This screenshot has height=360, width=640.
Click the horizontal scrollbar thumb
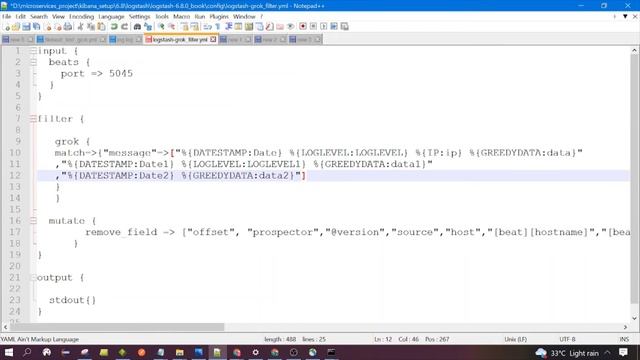pyautogui.click(x=117, y=327)
